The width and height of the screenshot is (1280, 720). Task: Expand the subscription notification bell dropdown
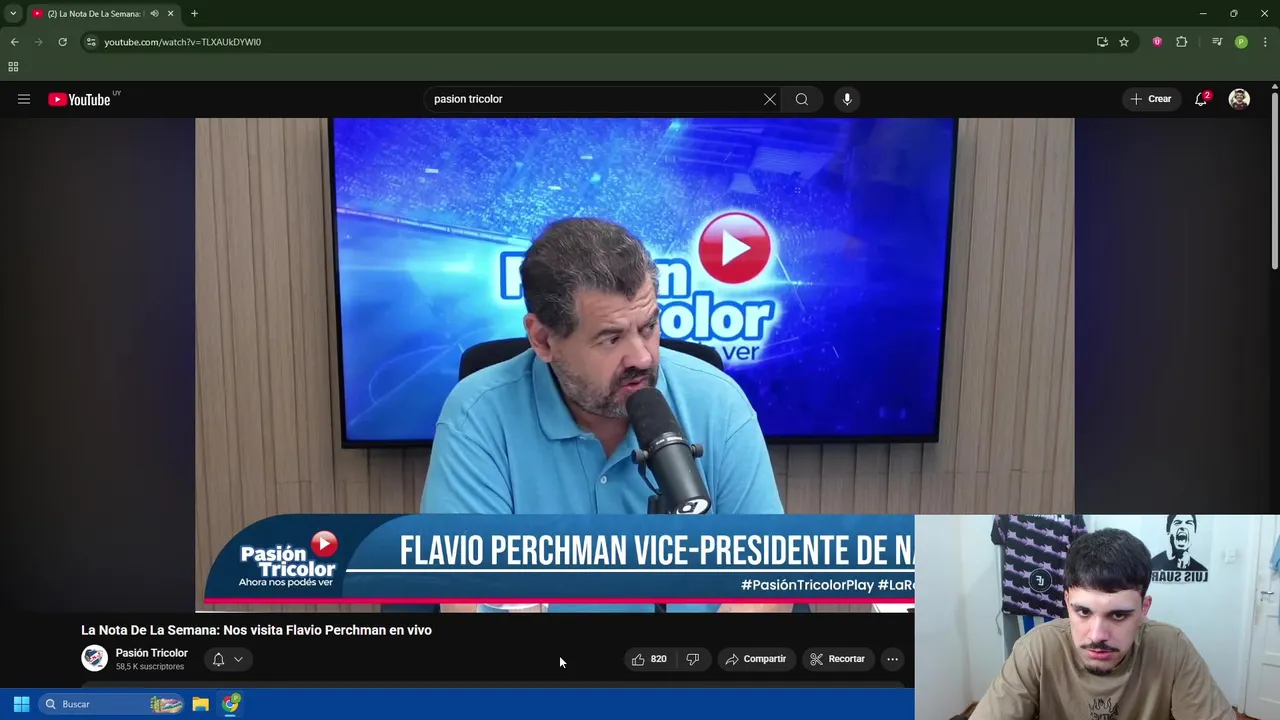[x=228, y=659]
